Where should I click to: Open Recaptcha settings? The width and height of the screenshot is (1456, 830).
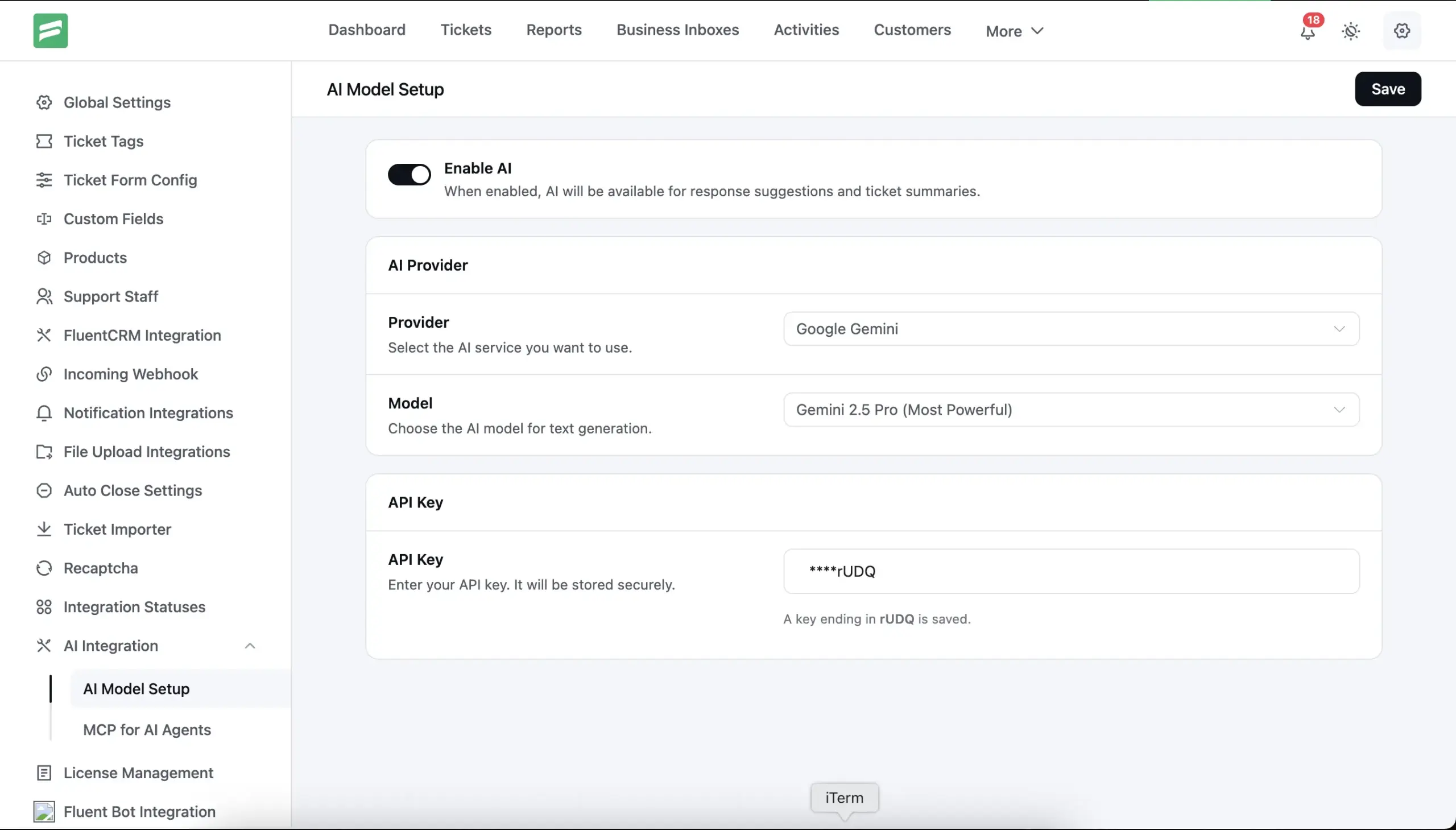101,568
